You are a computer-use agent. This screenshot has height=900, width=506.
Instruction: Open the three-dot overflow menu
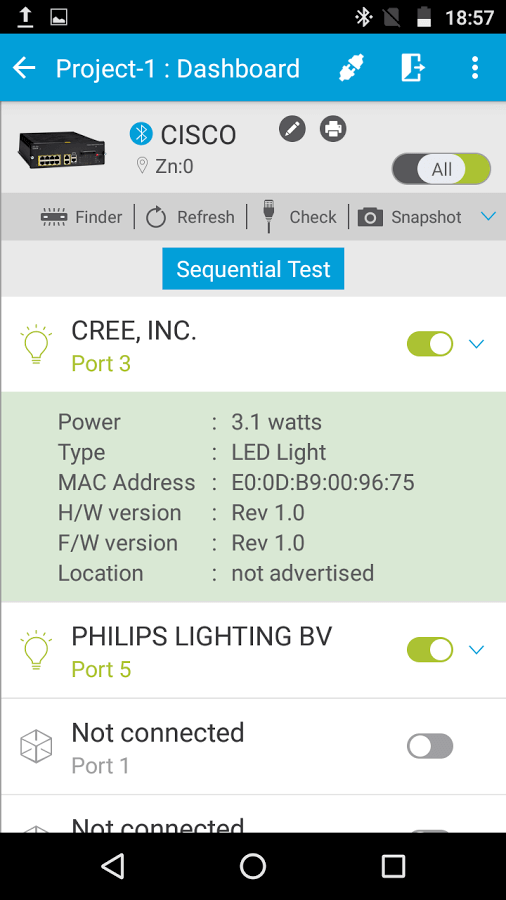[x=474, y=68]
